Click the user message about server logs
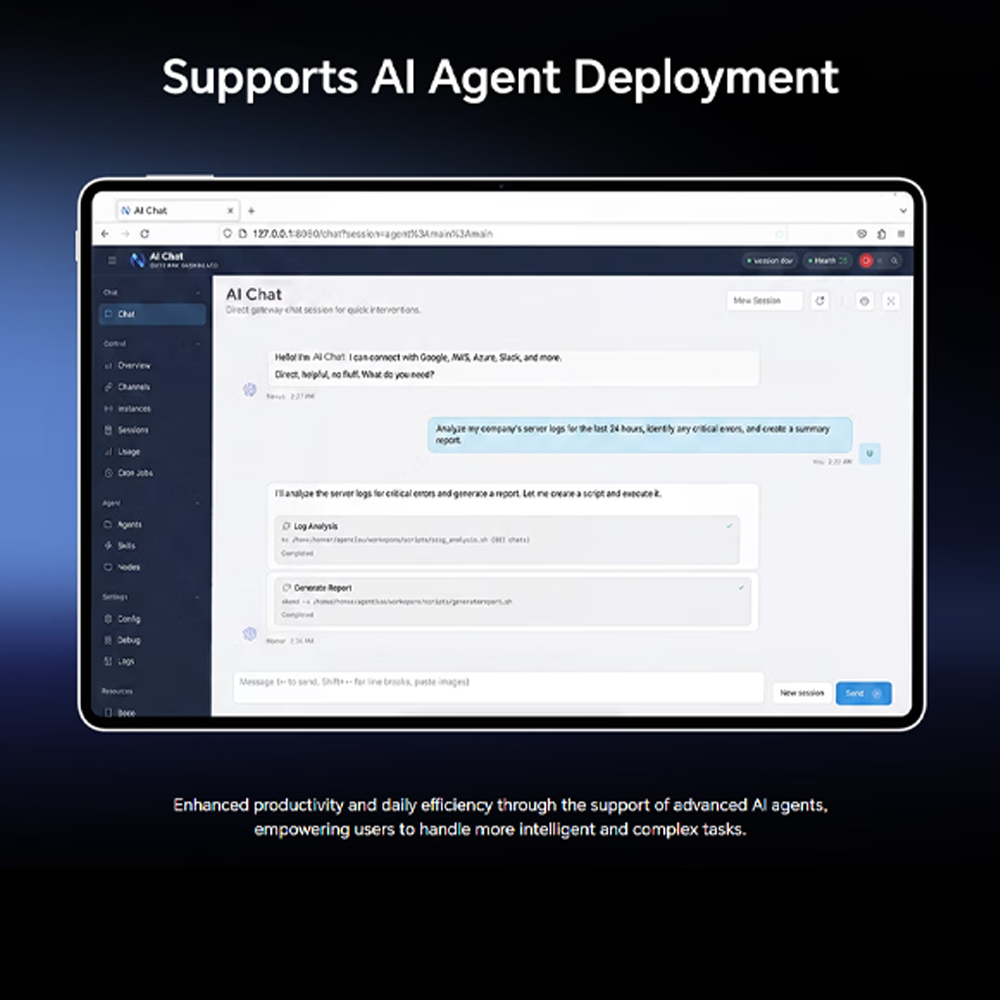Viewport: 1000px width, 1000px height. pos(640,435)
